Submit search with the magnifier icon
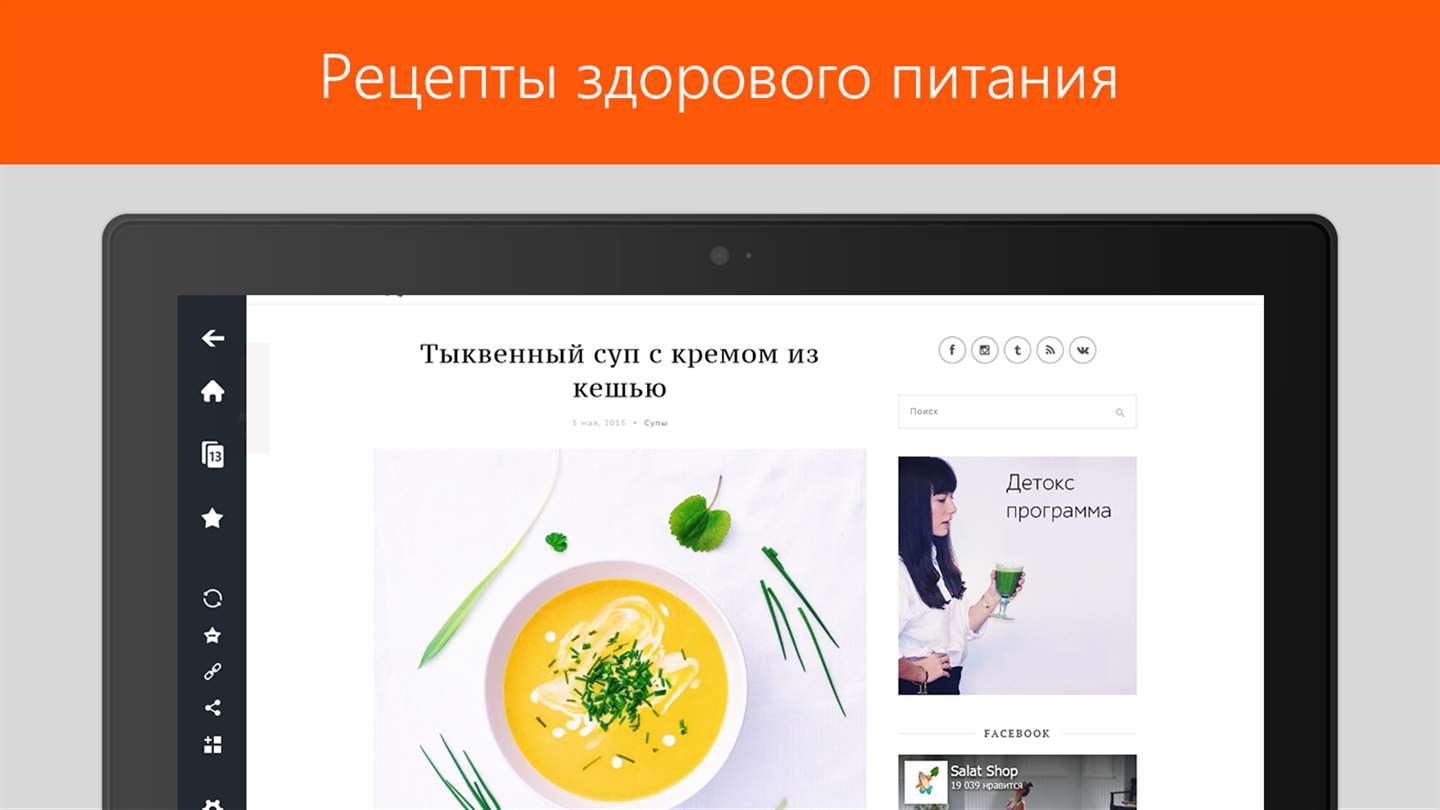Screen dimensions: 1440x810 1120,412
